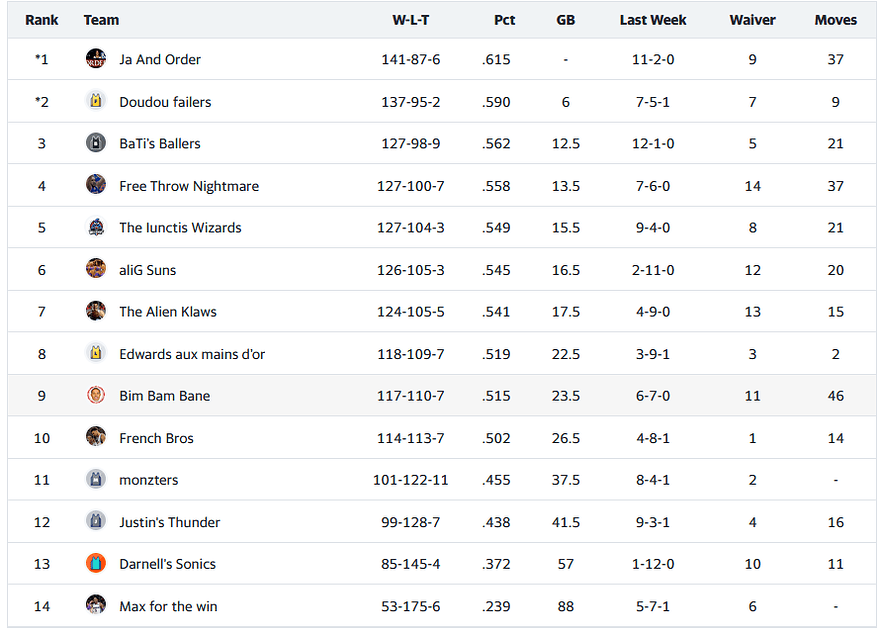Select the monzters team name

point(148,480)
